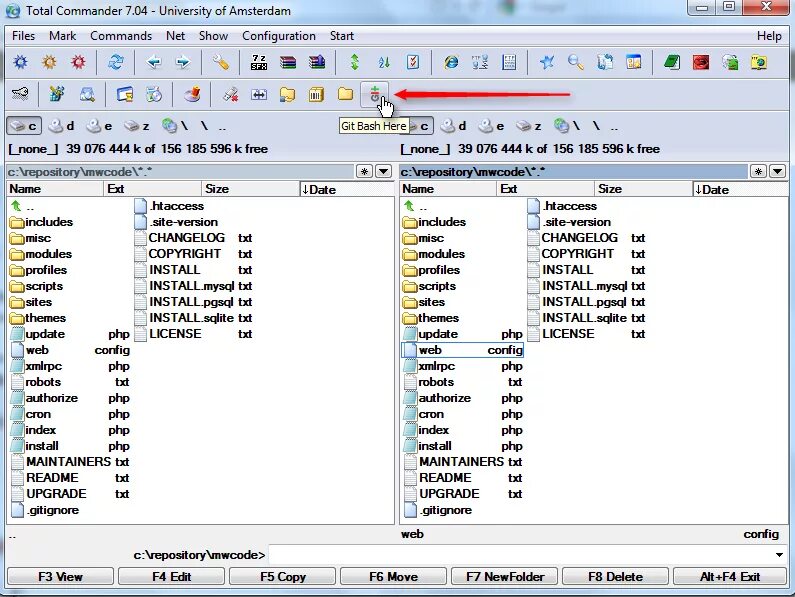Screen dimensions: 795x597
Task: Open the Mark menu
Action: 62,36
